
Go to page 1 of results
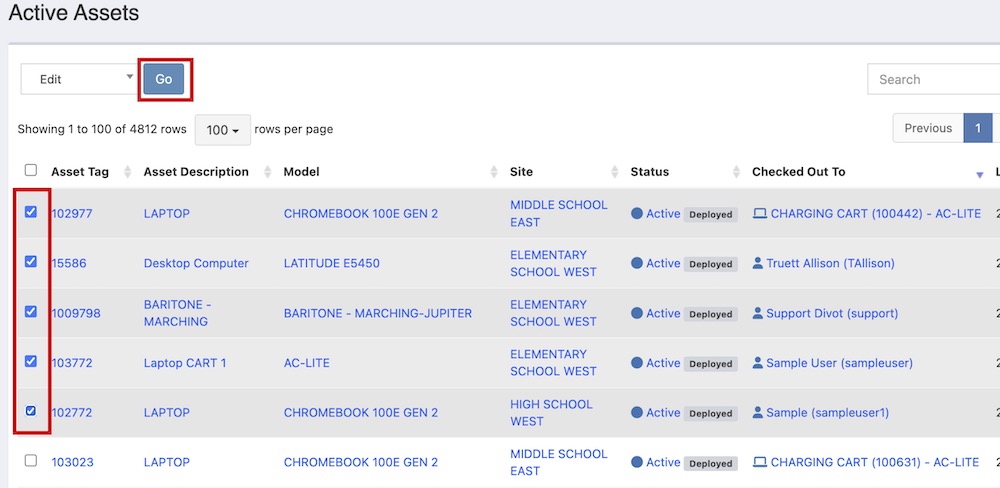click(x=977, y=128)
